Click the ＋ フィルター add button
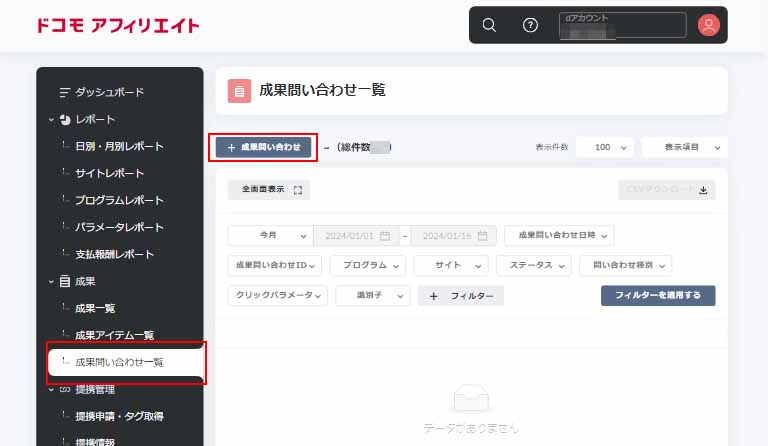Viewport: 768px width, 446px height. pos(460,296)
